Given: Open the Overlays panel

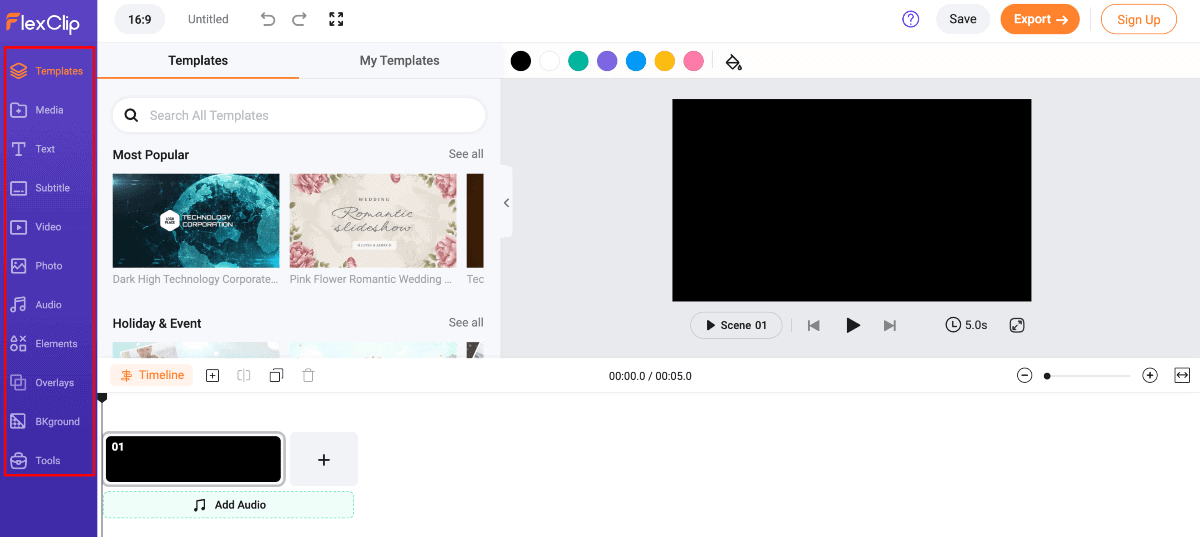Looking at the screenshot, I should coord(53,383).
